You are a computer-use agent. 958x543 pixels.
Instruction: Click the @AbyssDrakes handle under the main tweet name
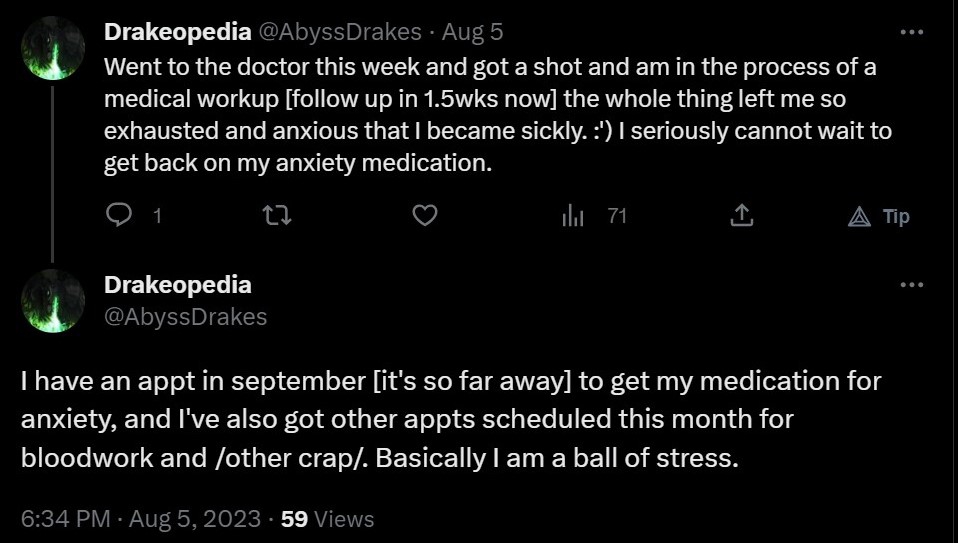pyautogui.click(x=186, y=316)
